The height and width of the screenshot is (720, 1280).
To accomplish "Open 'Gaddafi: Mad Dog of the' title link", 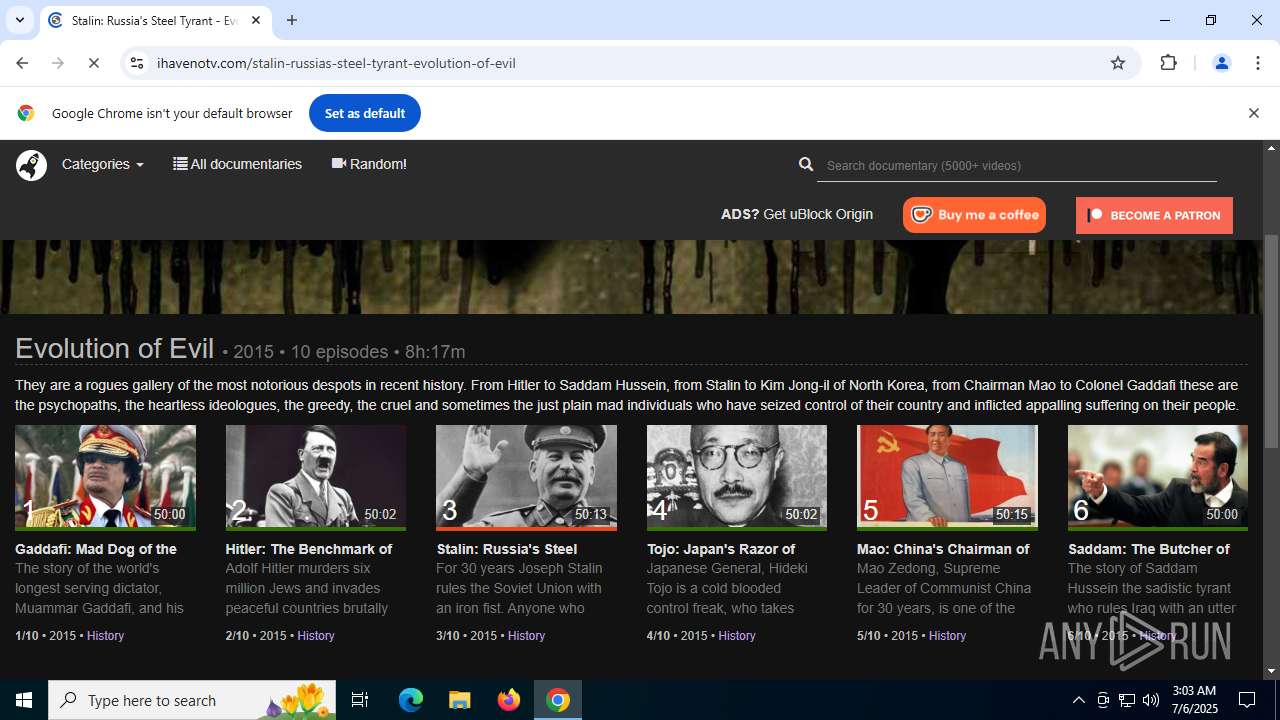I will click(96, 549).
